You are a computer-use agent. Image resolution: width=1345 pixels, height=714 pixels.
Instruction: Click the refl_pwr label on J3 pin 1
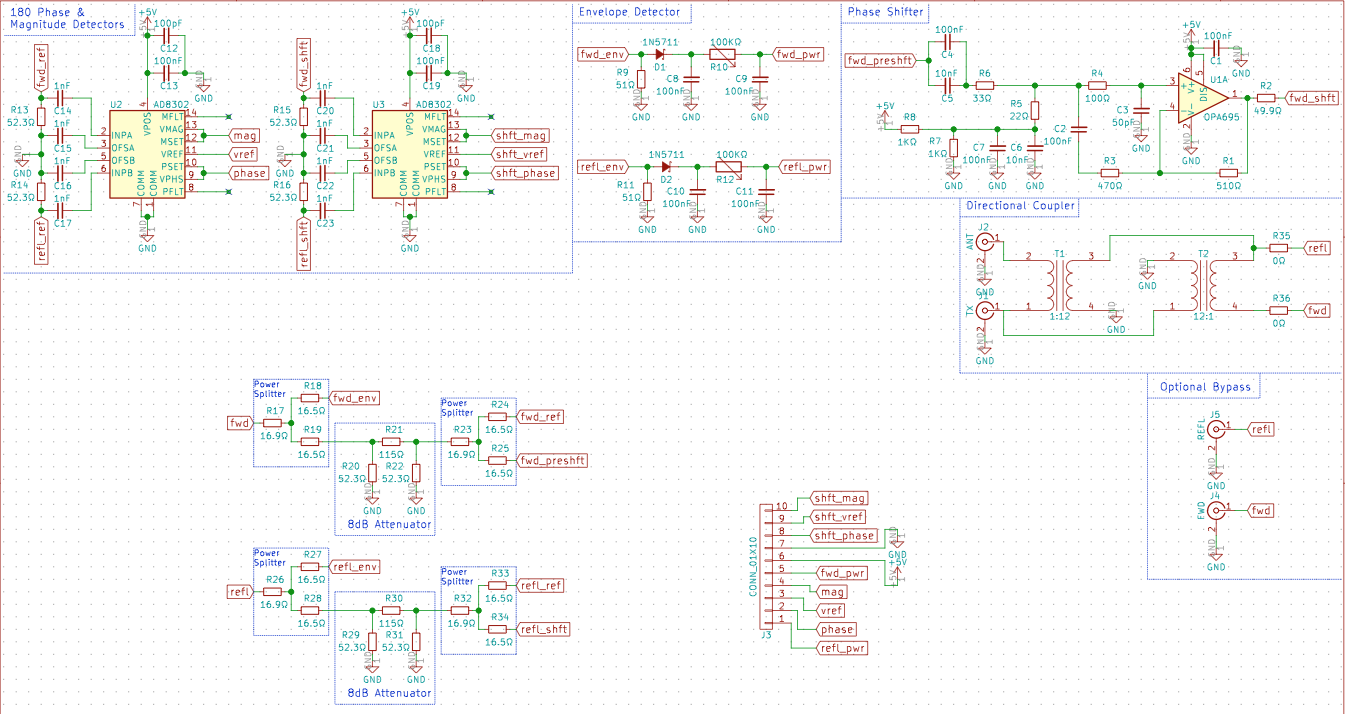(x=841, y=648)
